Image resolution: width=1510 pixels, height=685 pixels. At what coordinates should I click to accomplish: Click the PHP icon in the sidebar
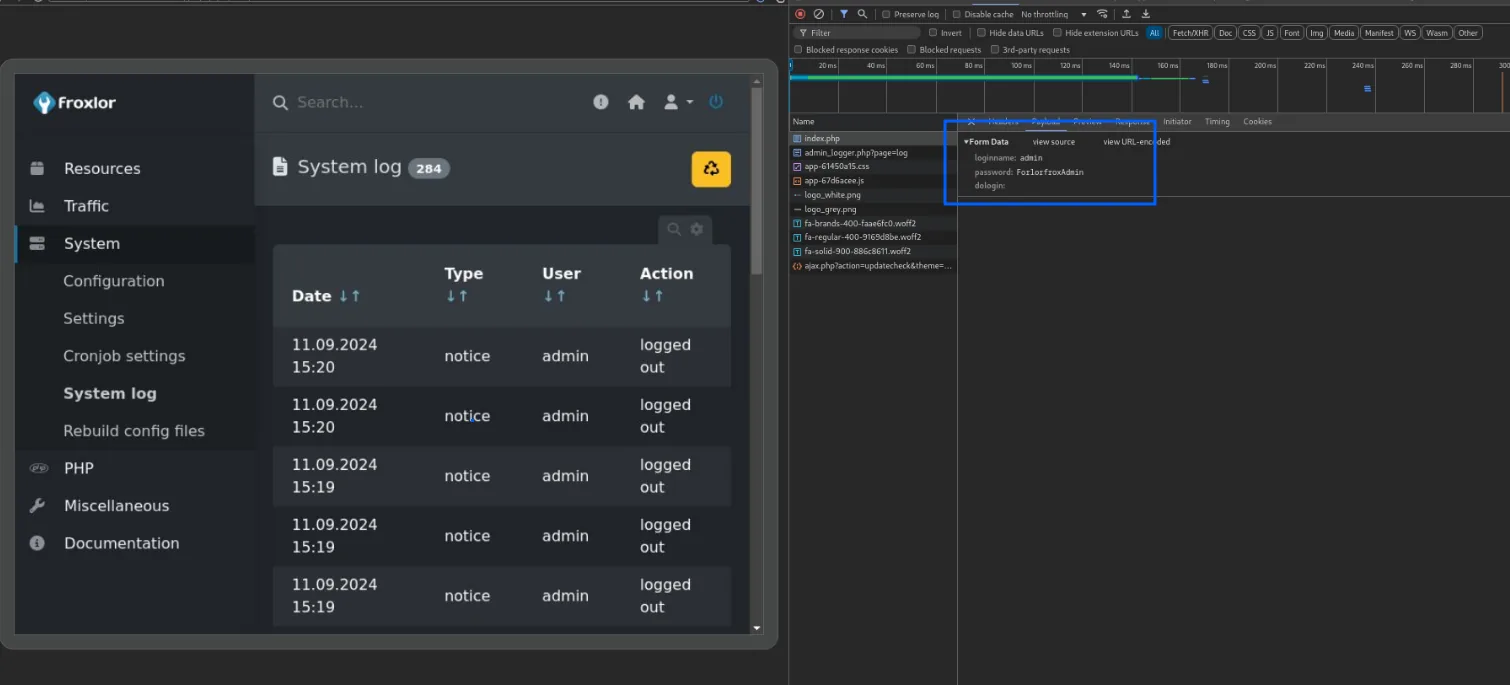[38, 468]
